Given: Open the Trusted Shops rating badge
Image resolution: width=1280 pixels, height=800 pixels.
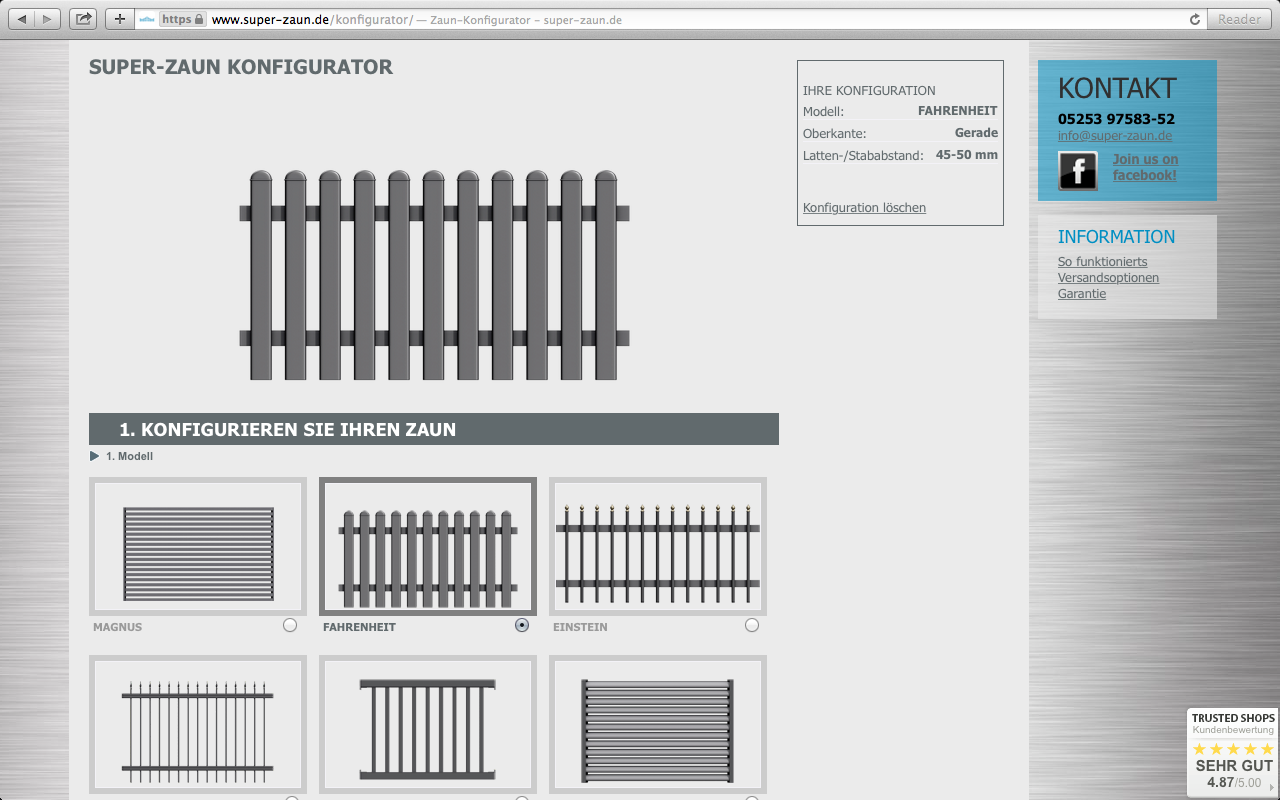Looking at the screenshot, I should [x=1233, y=751].
